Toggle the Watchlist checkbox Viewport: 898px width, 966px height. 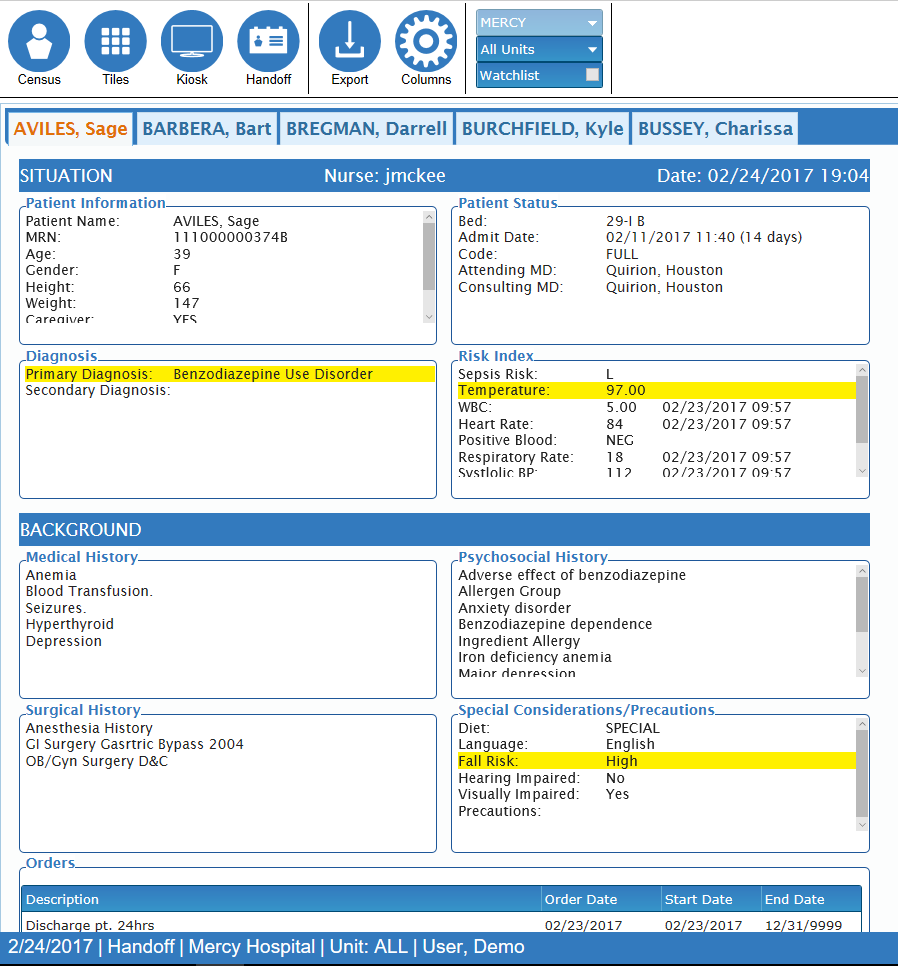[592, 75]
